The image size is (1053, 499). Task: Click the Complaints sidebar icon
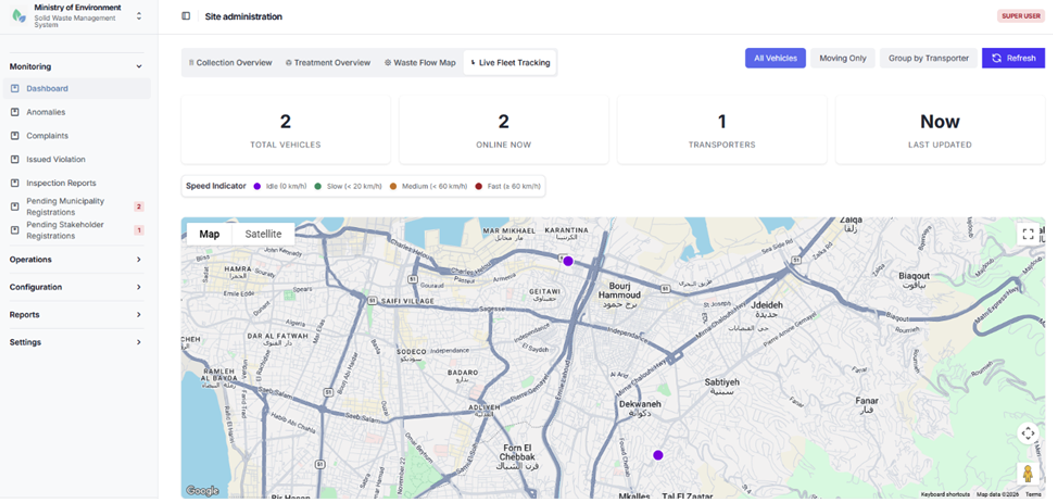click(15, 136)
